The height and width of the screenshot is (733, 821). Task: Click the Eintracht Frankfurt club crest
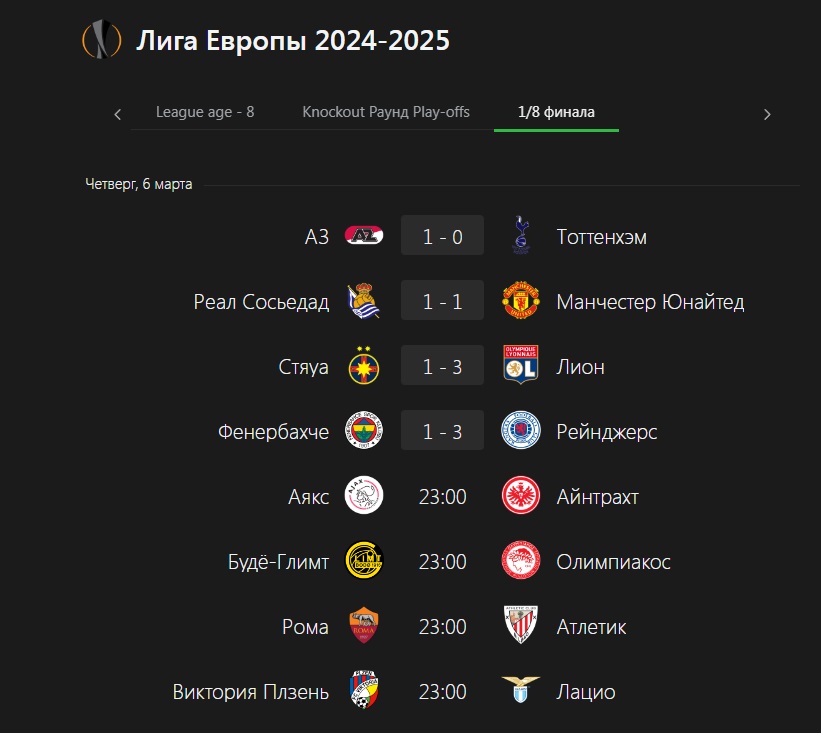coord(520,495)
